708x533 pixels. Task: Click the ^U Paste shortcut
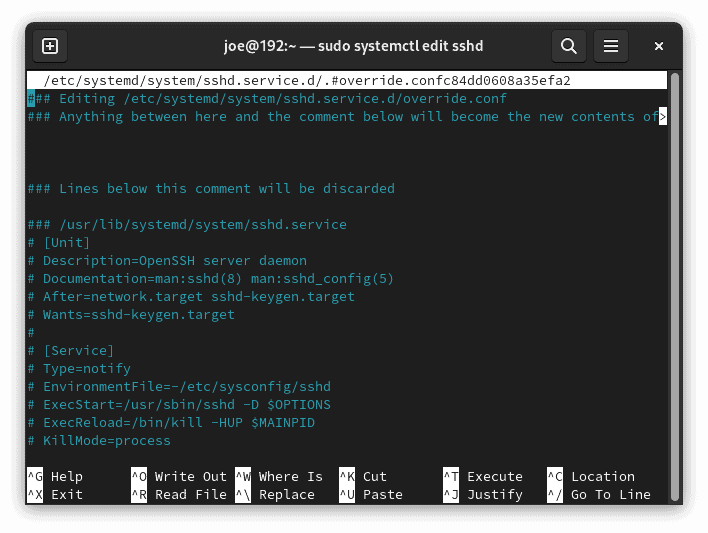click(x=371, y=495)
